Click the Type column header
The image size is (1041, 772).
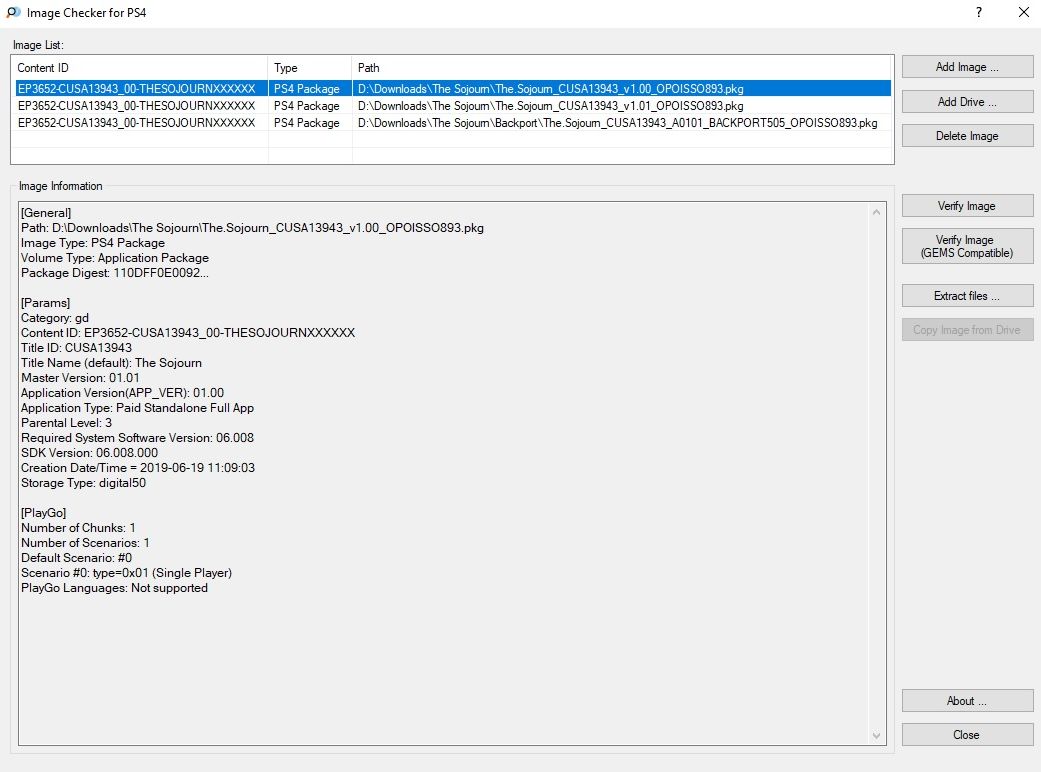tap(310, 68)
